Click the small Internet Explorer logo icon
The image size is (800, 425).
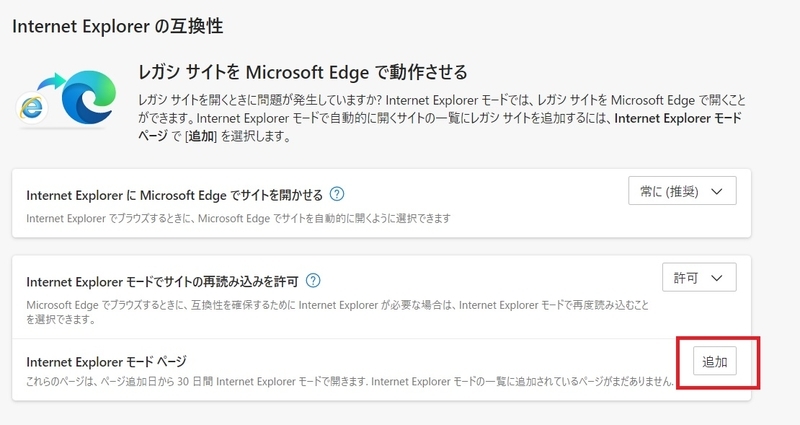click(x=34, y=110)
